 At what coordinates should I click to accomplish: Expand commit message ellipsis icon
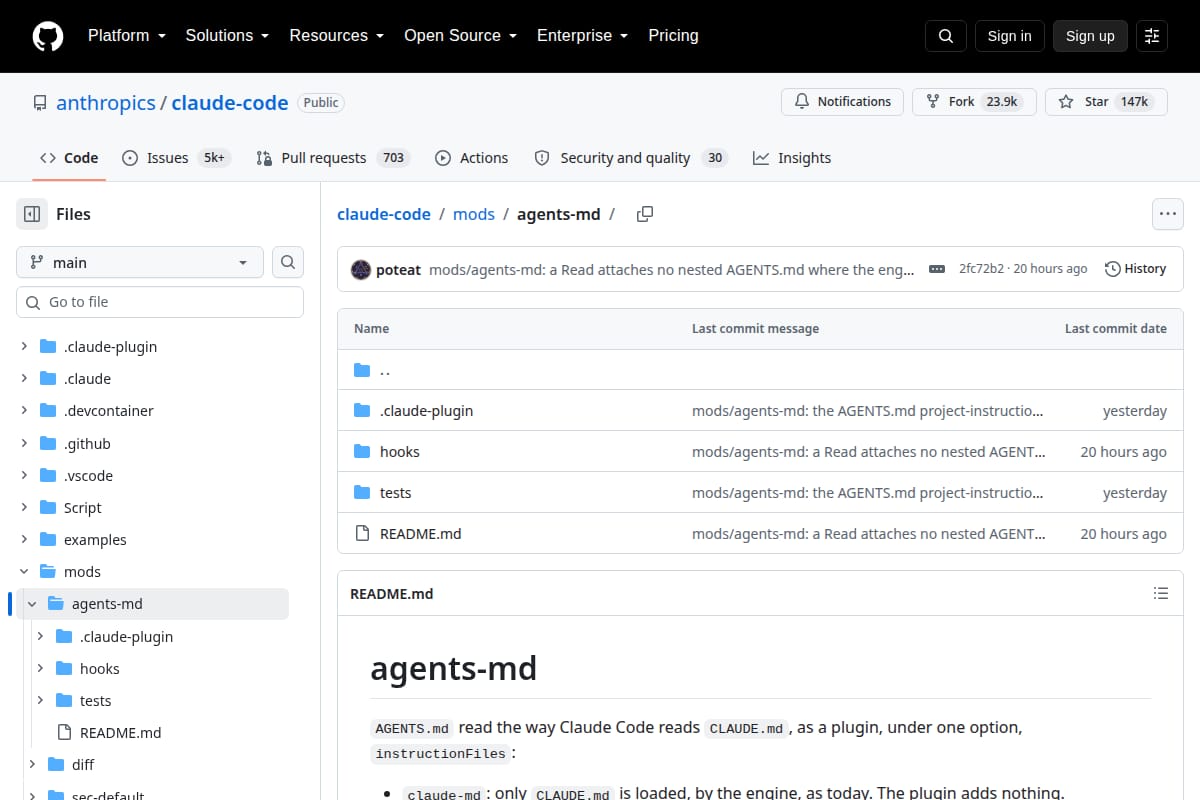click(937, 269)
